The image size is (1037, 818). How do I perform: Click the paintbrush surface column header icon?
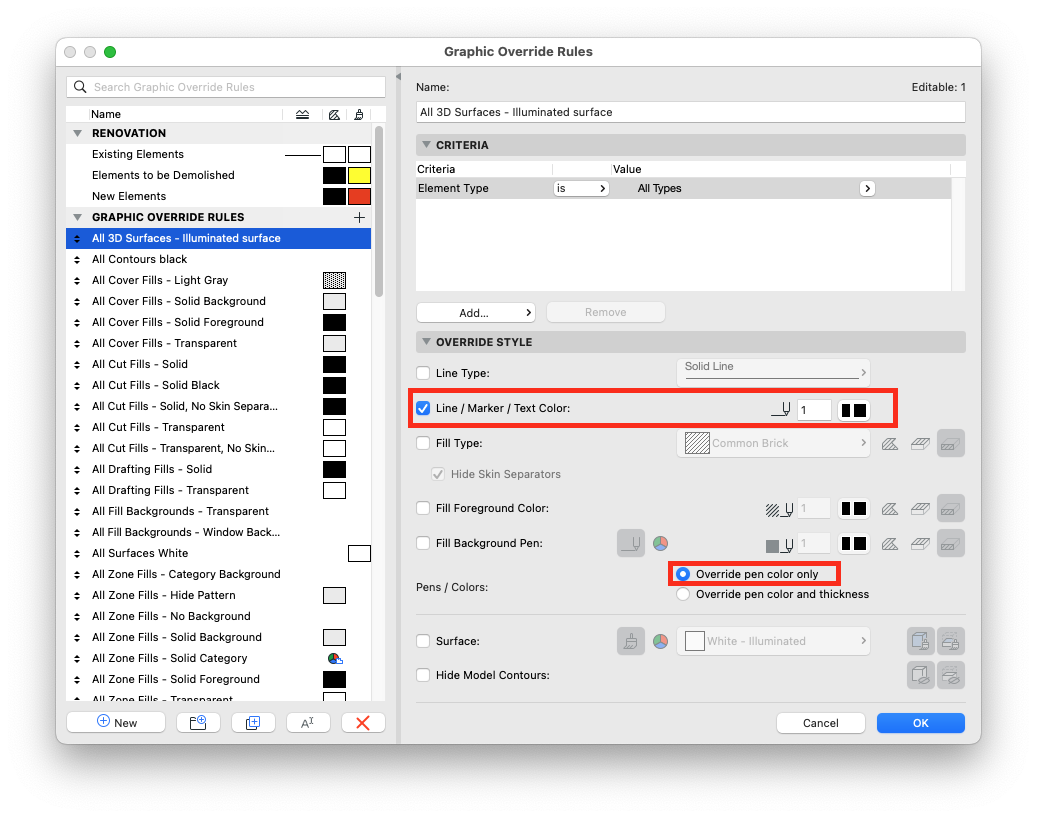coord(359,114)
